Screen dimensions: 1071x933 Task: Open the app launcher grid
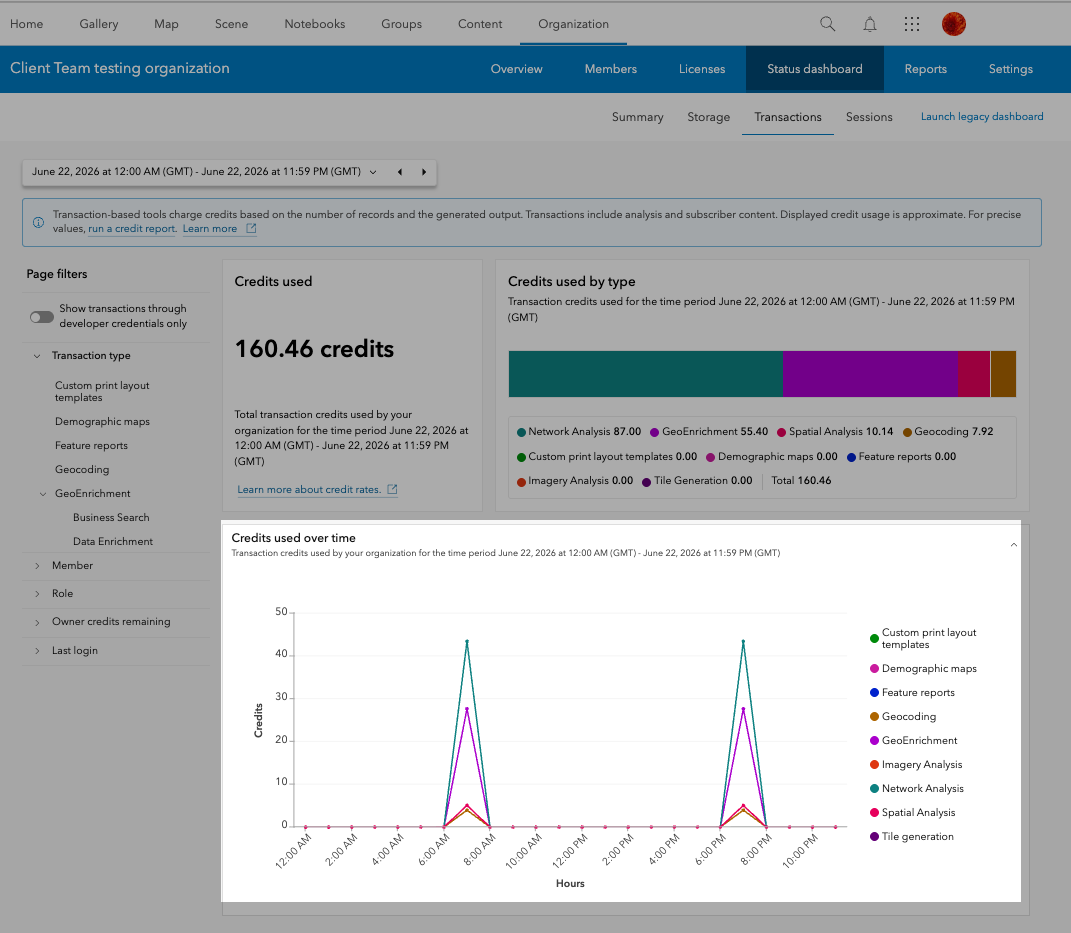click(x=912, y=25)
